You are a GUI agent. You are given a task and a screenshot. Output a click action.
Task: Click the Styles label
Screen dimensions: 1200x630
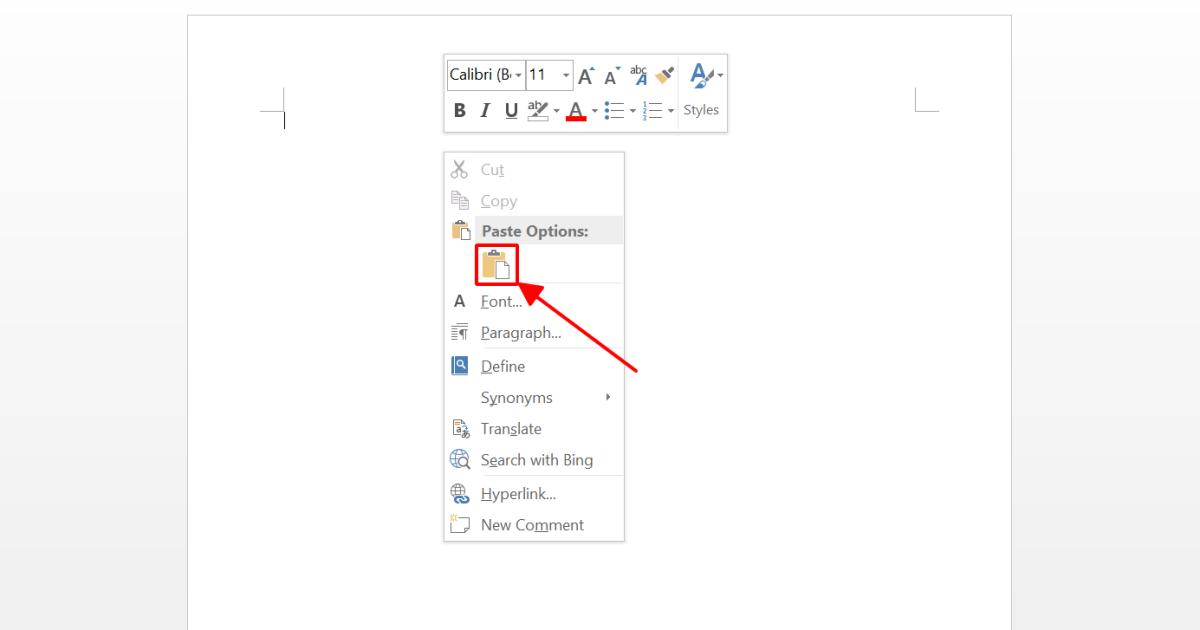(701, 110)
